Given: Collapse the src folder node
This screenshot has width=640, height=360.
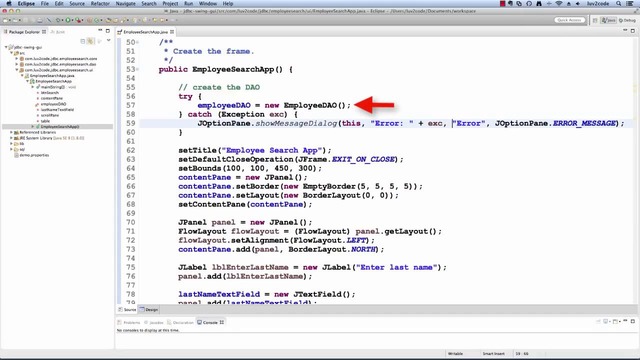Looking at the screenshot, I should pyautogui.click(x=12, y=53).
